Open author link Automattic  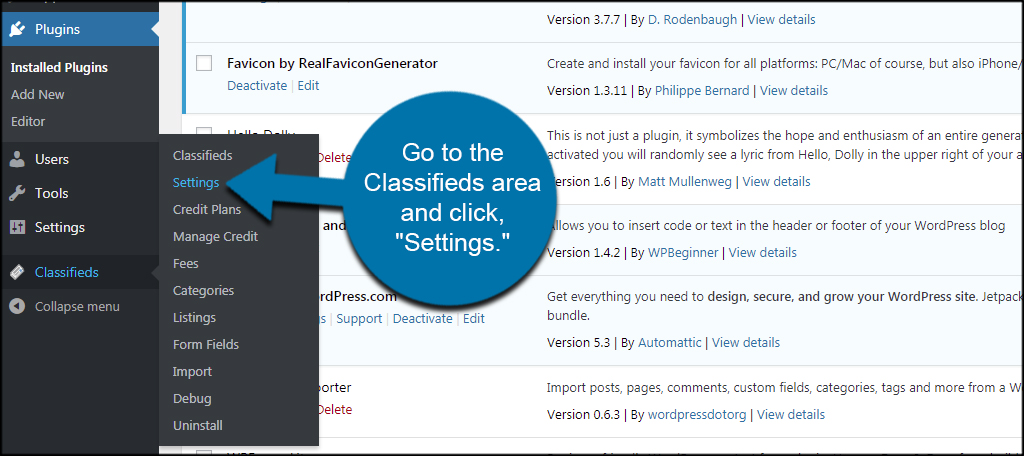pos(669,342)
